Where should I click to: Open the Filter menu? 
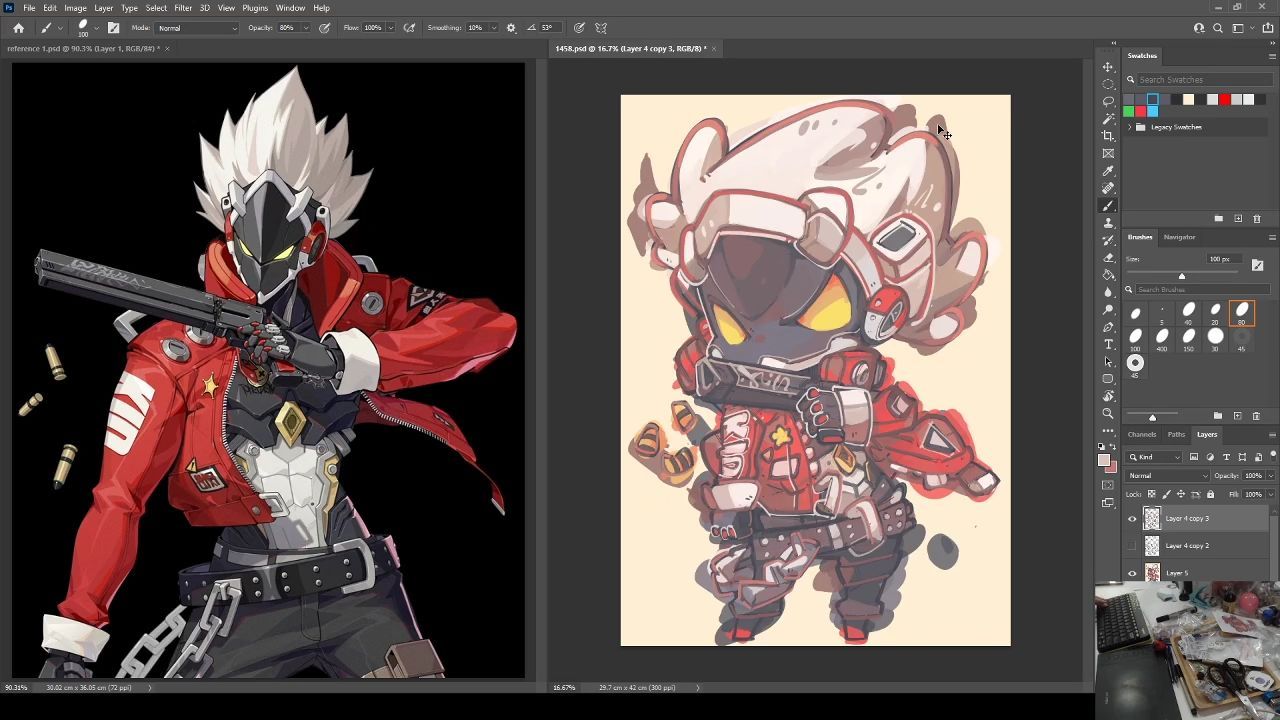point(183,8)
